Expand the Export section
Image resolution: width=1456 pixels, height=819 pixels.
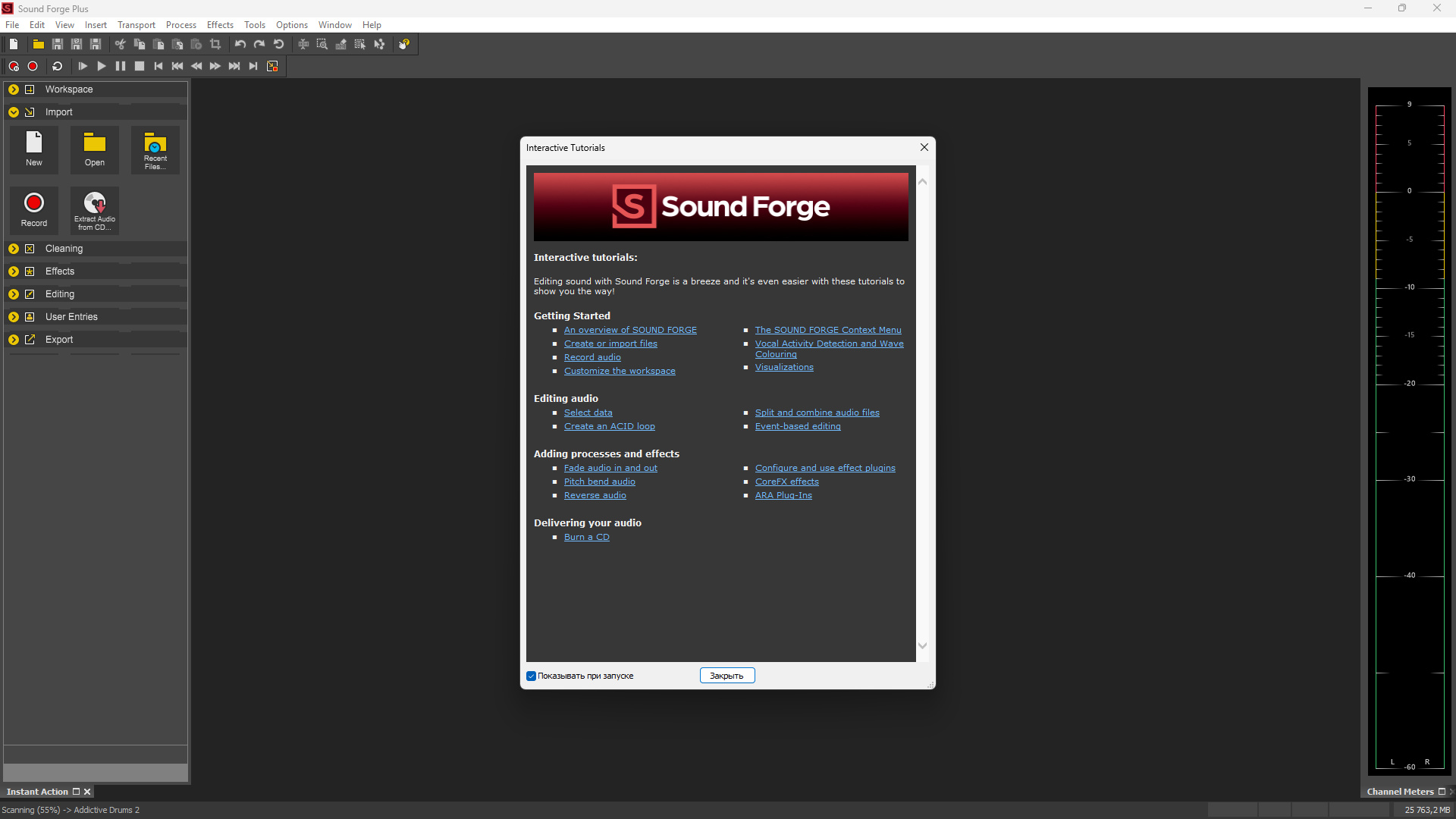coord(14,340)
